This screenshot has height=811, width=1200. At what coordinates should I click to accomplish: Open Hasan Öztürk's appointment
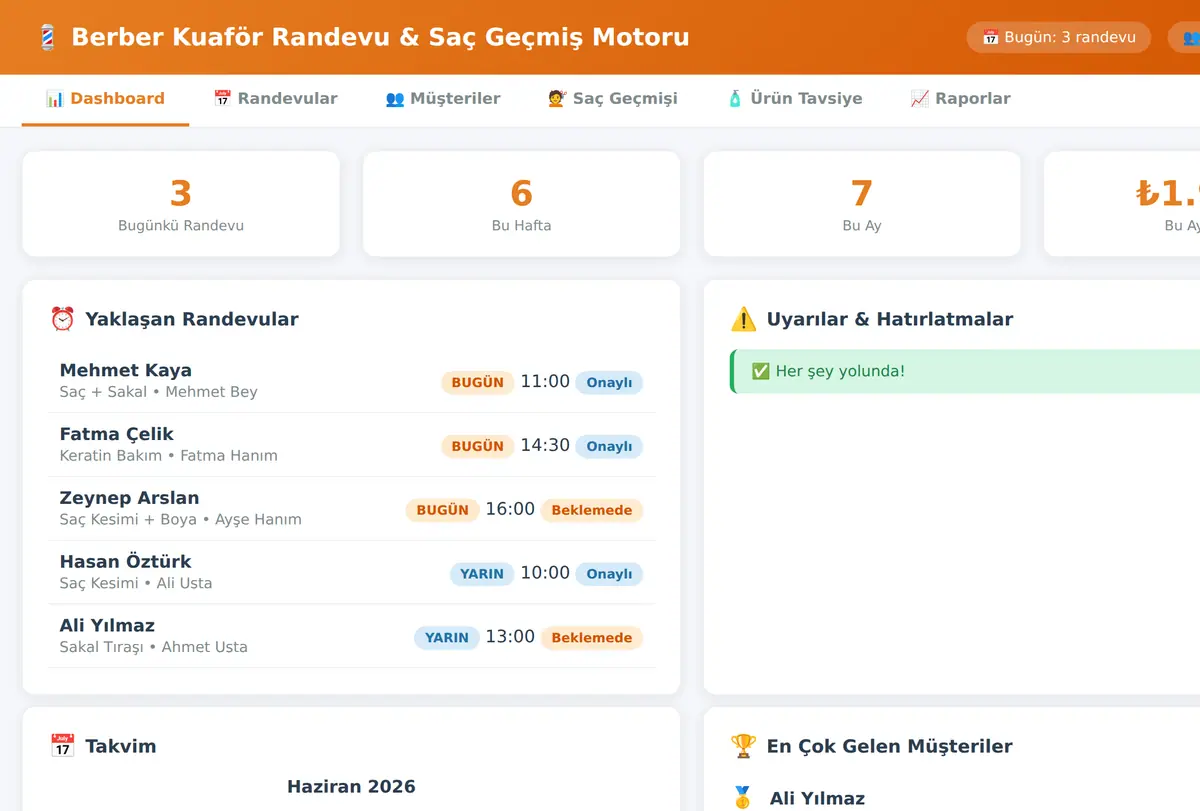tap(352, 573)
